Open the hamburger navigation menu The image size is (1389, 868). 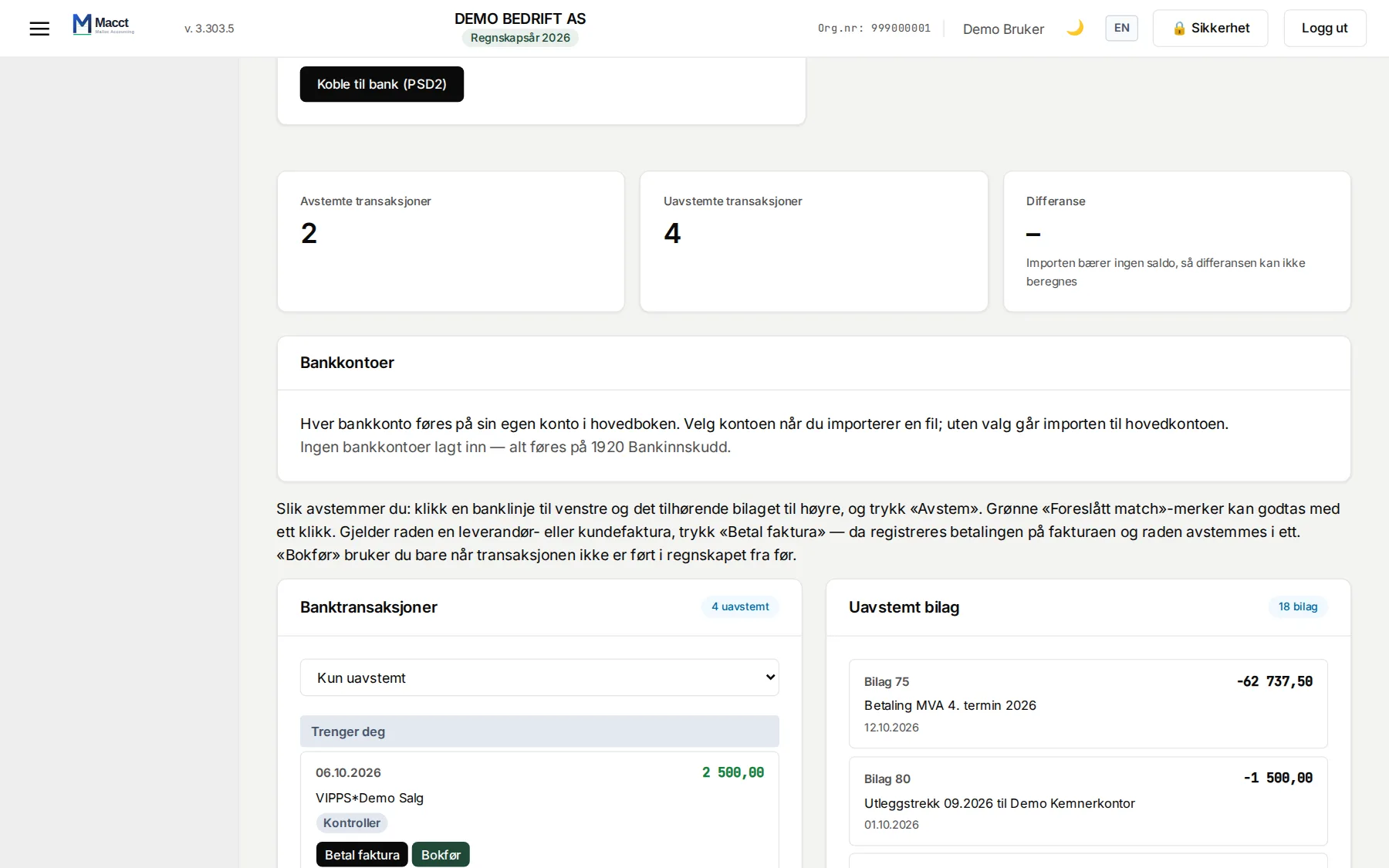point(39,29)
